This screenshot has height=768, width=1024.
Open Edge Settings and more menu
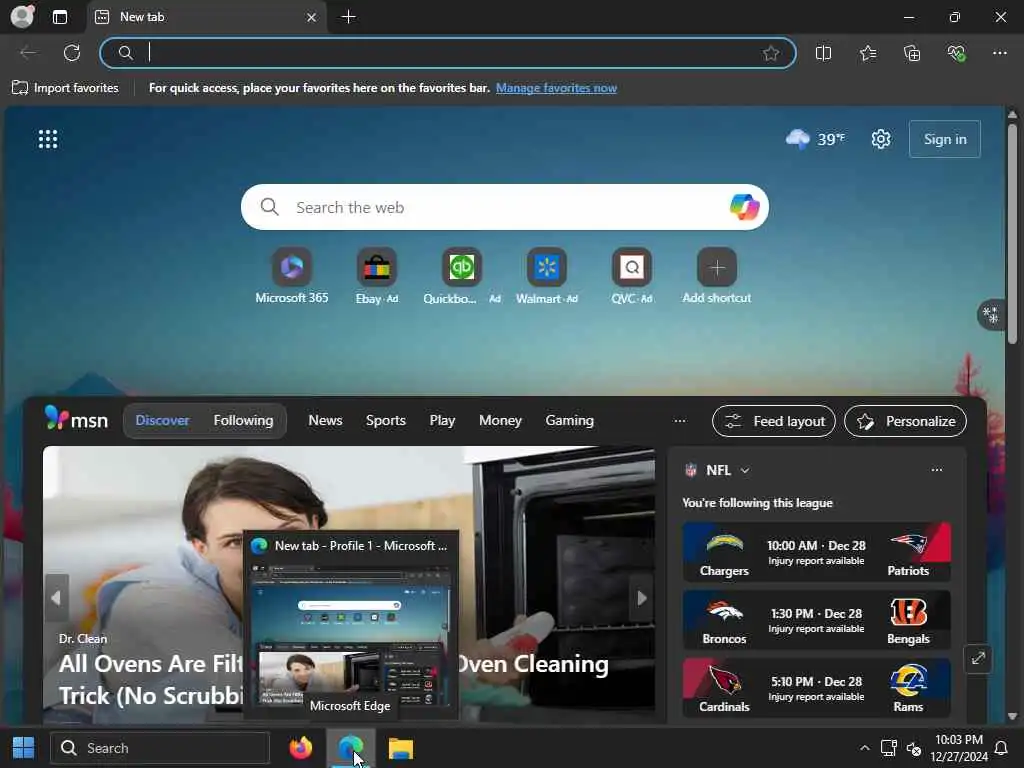point(1000,53)
